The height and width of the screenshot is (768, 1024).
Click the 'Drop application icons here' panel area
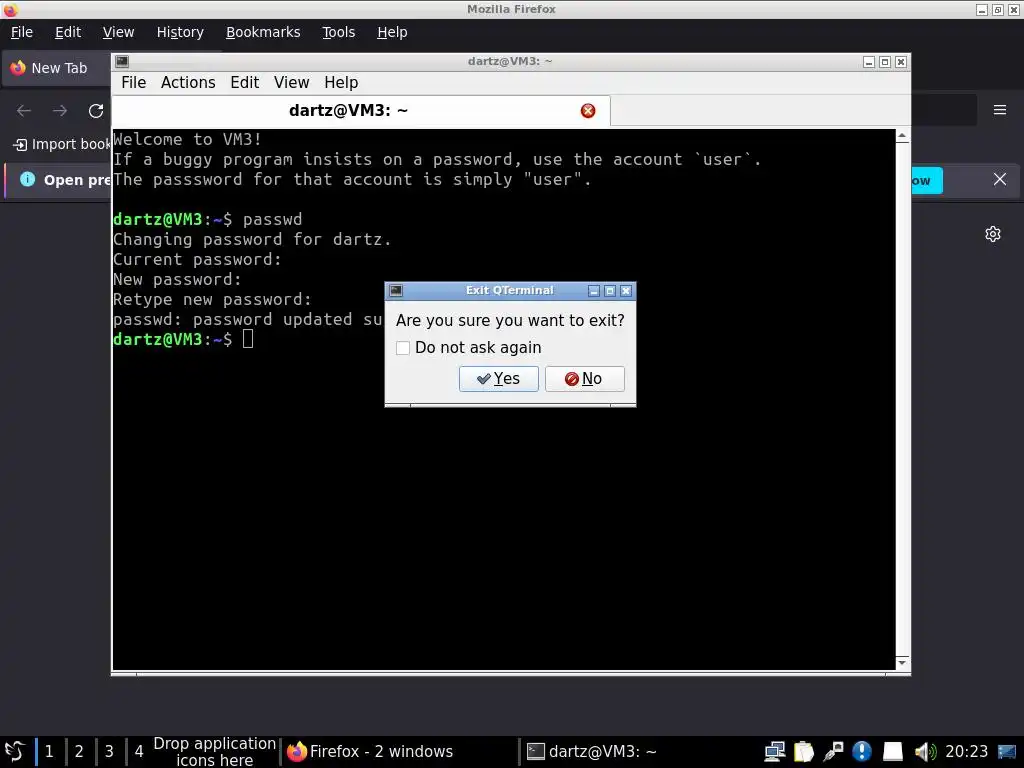pos(214,752)
